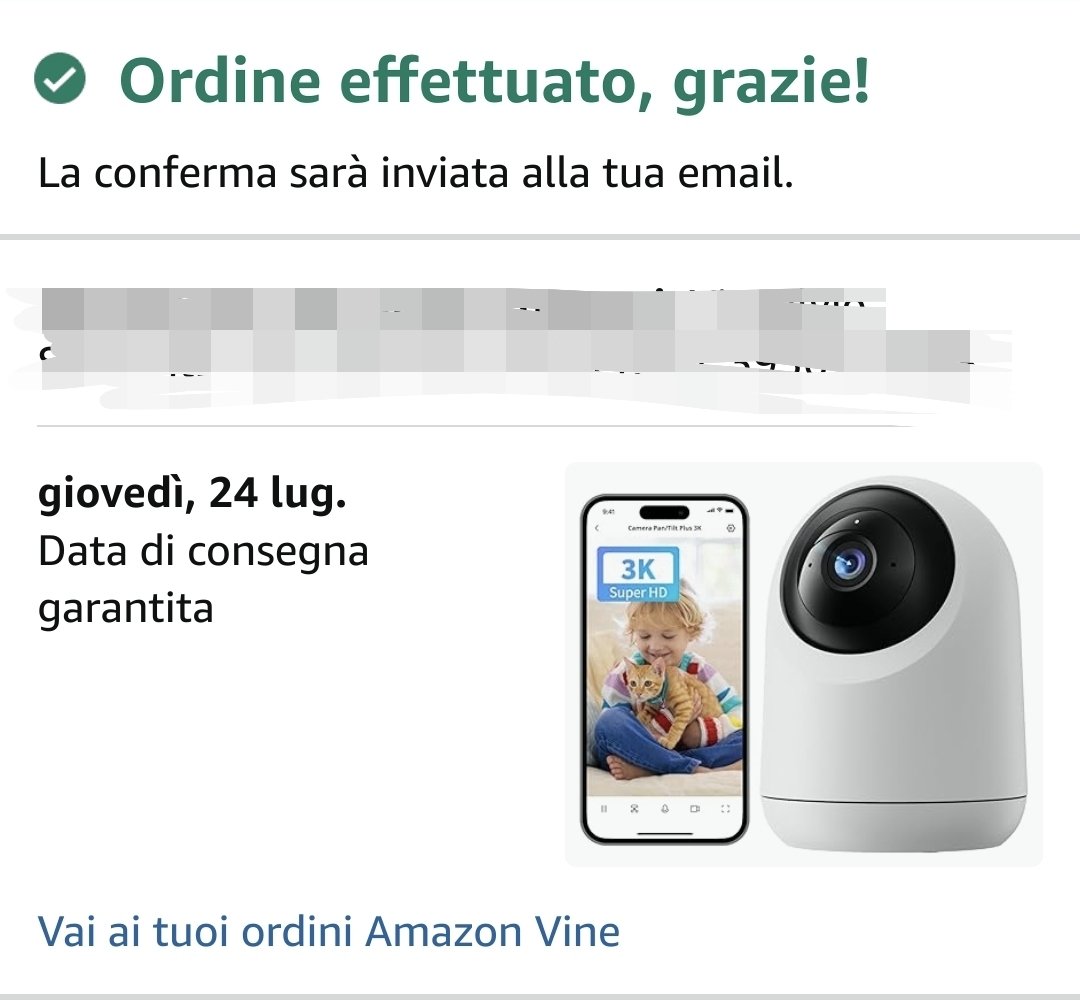The width and height of the screenshot is (1080, 1004).
Task: Open Vai ai tuoi ordini Amazon Vine
Action: 329,931
